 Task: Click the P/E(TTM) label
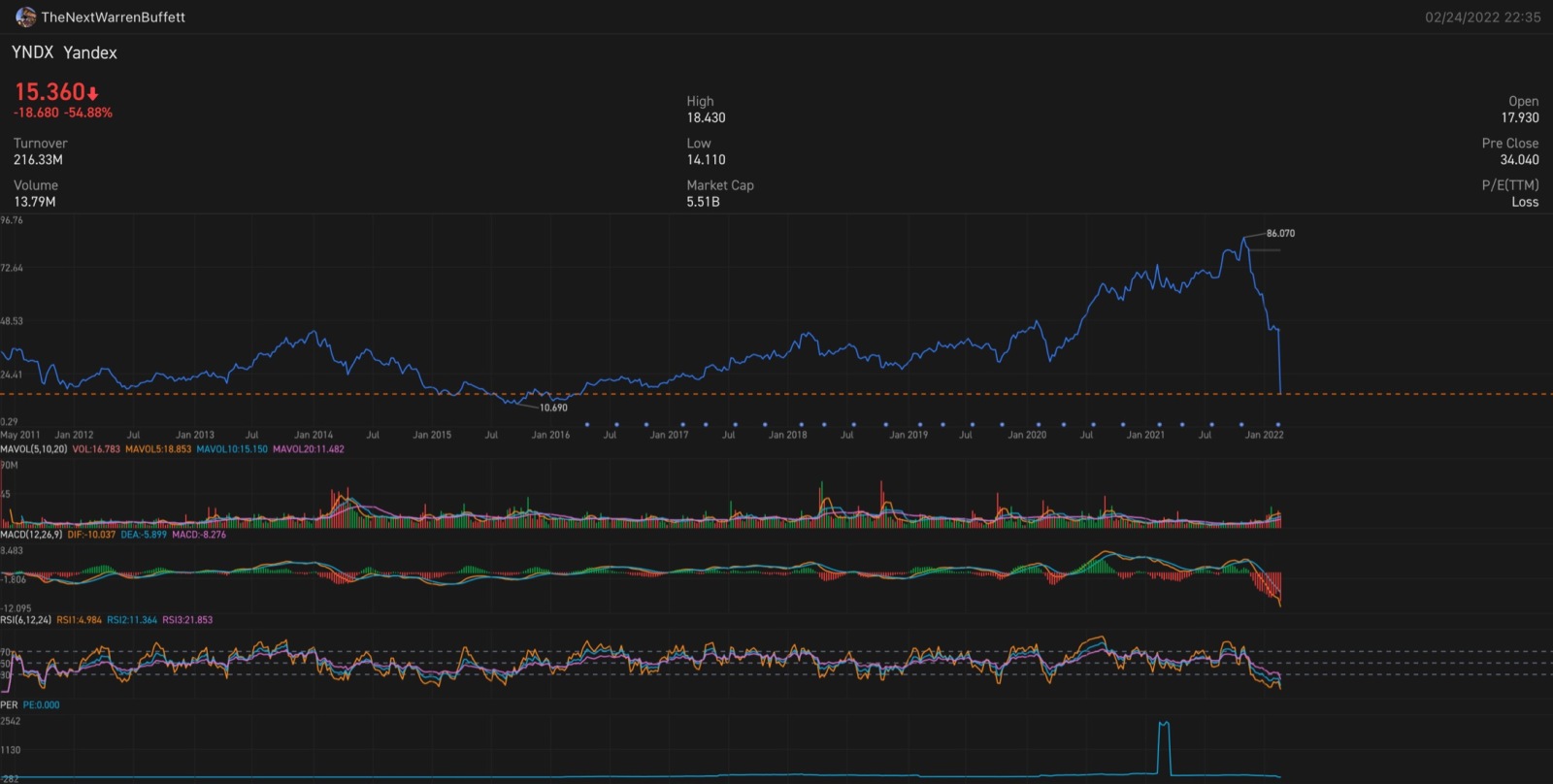(1510, 185)
